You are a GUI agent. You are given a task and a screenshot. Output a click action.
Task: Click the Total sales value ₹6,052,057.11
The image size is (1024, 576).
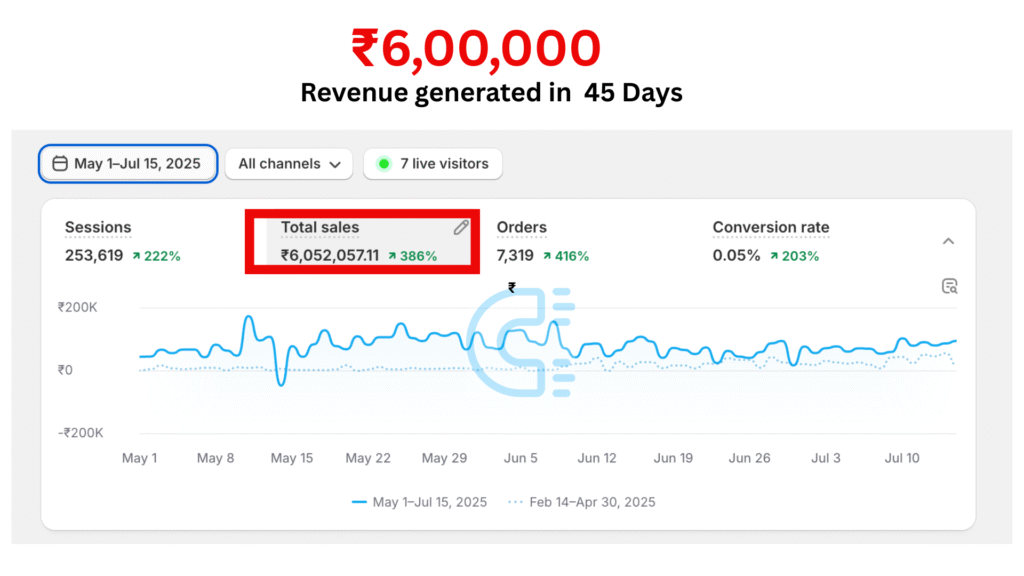coord(330,256)
